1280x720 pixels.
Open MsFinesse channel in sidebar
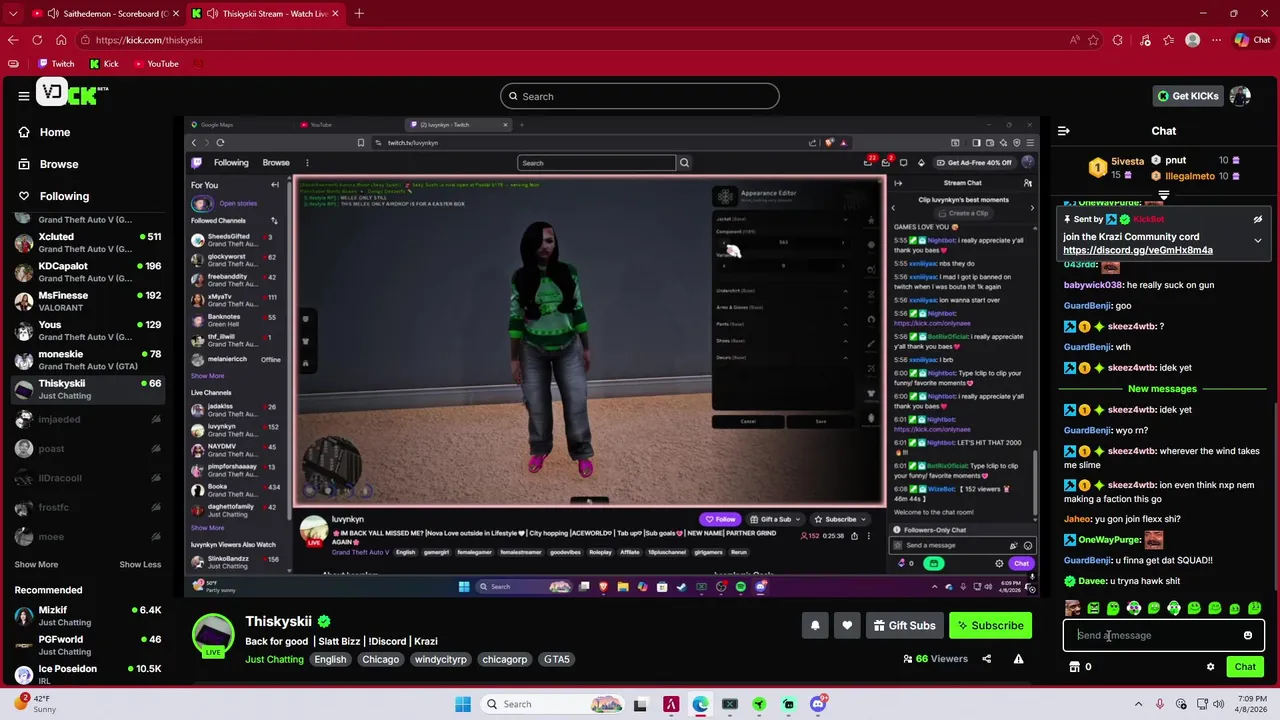click(88, 301)
